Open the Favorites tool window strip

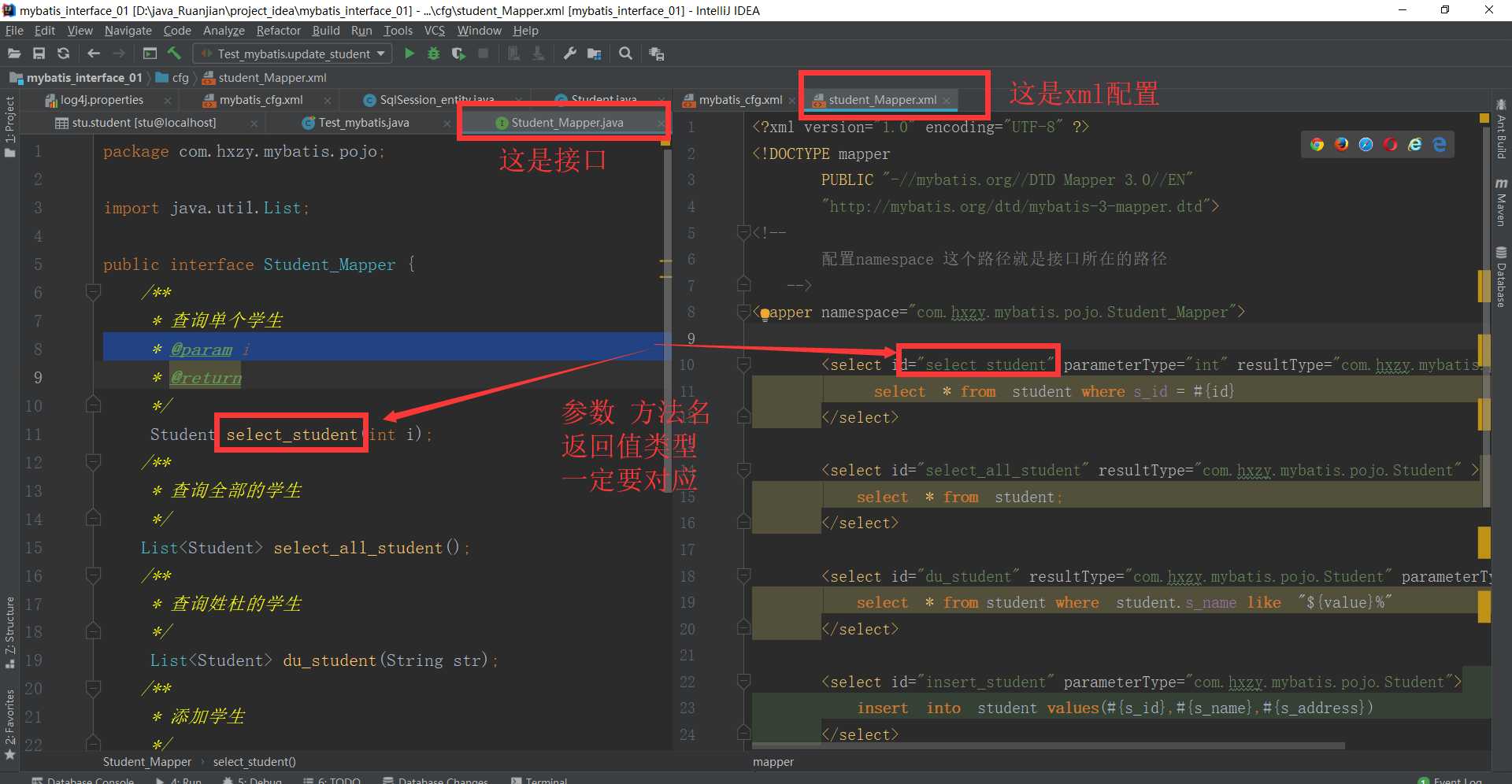click(x=9, y=724)
